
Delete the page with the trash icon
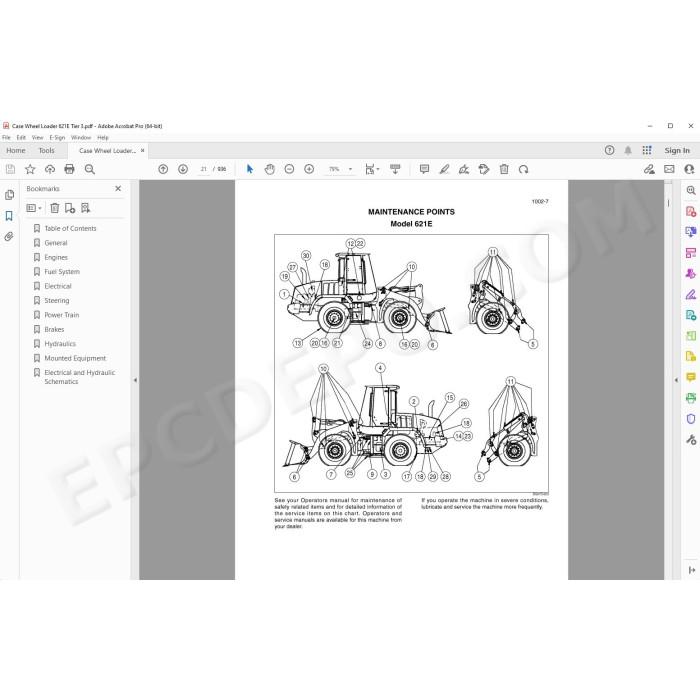(x=504, y=169)
